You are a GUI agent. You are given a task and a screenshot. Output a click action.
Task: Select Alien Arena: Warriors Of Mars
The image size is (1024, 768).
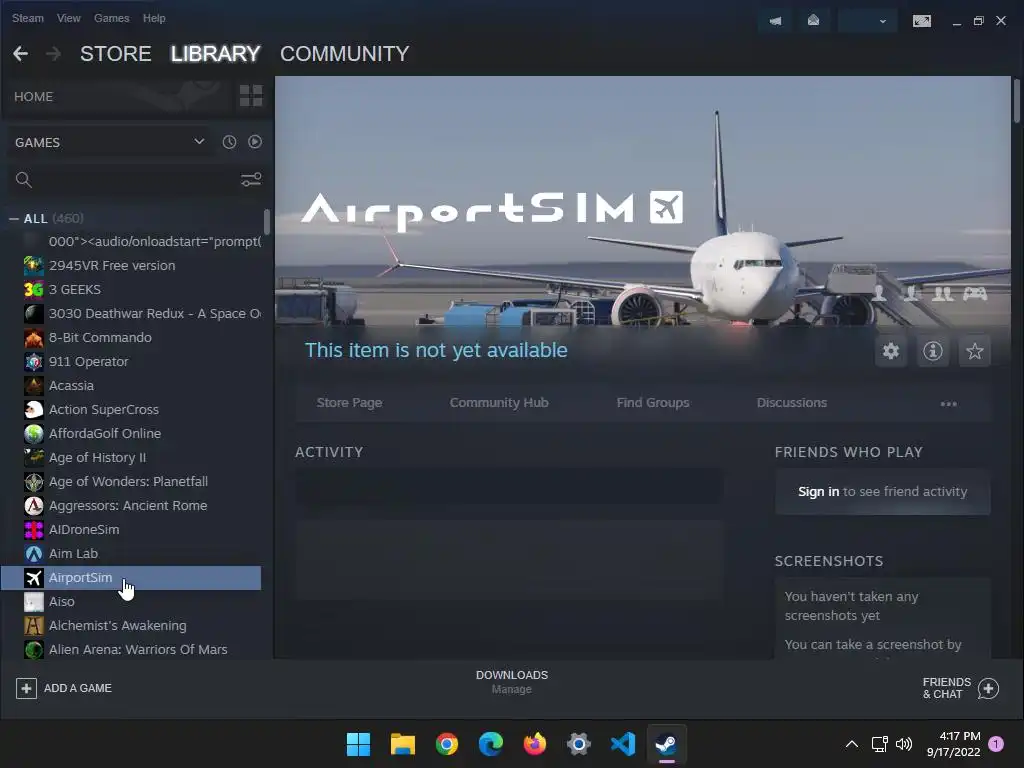coord(131,650)
